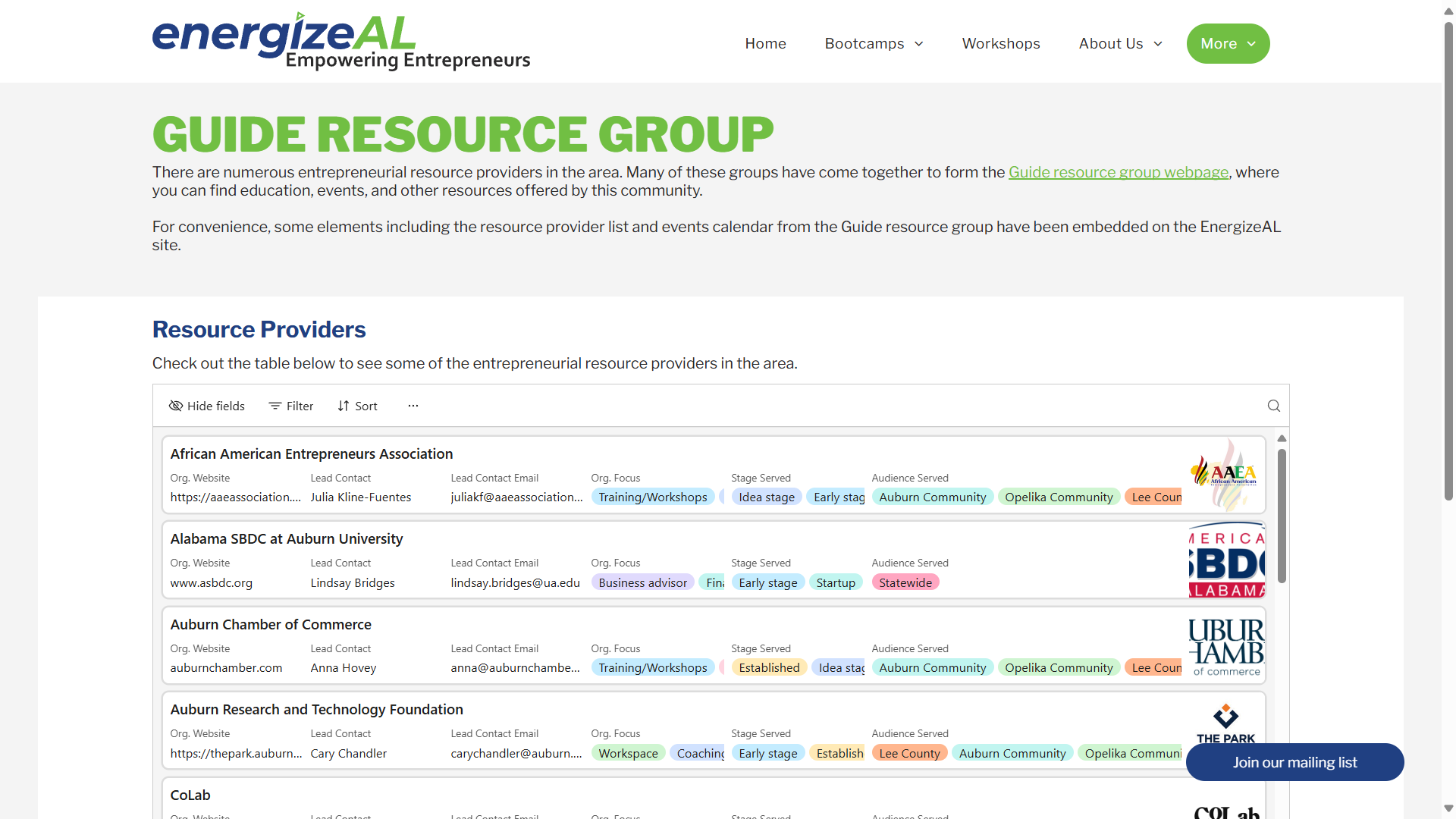The image size is (1456, 819).
Task: Open the green More dropdown button
Action: click(1228, 44)
